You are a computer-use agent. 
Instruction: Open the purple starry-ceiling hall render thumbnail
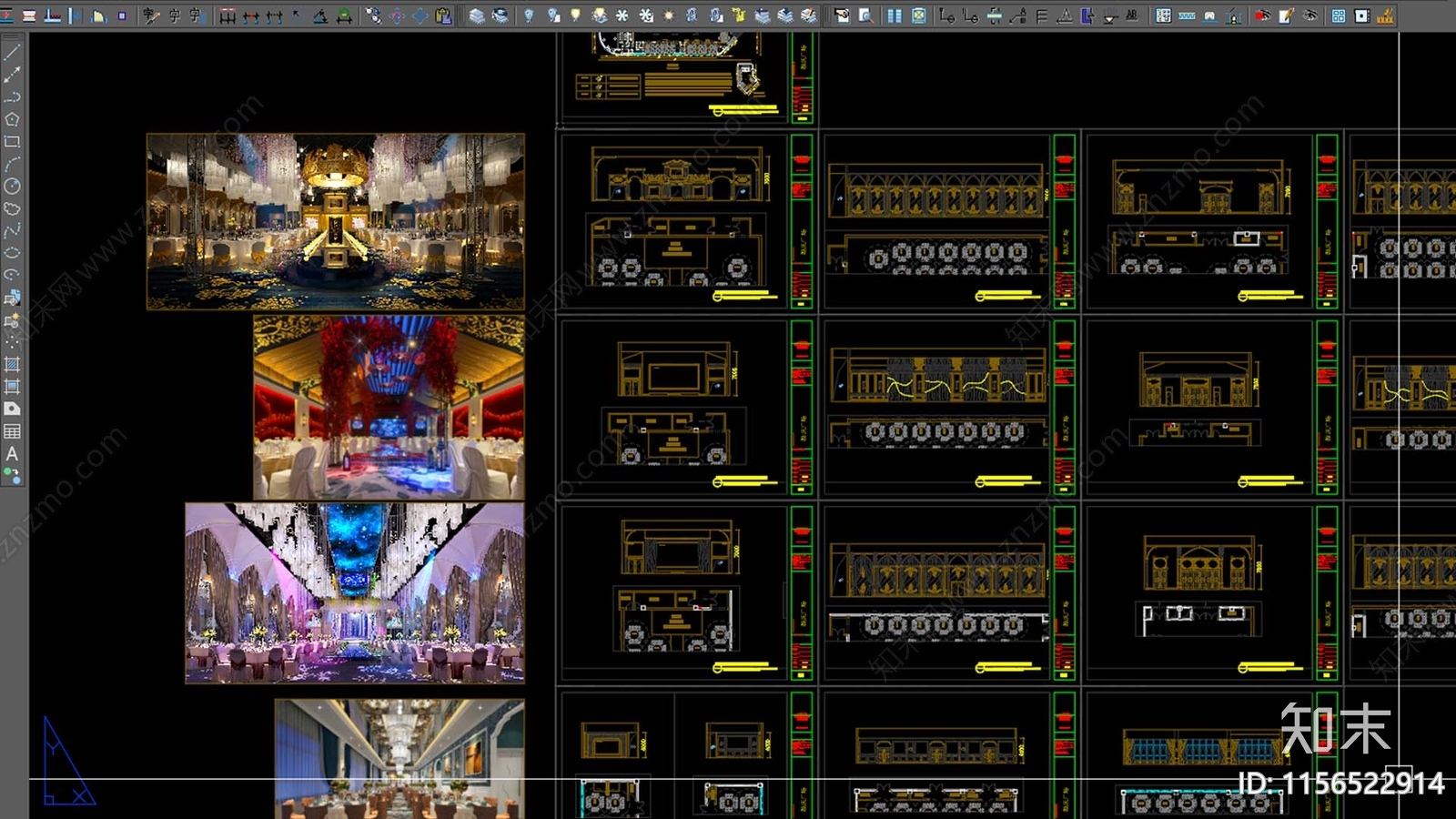click(x=355, y=592)
